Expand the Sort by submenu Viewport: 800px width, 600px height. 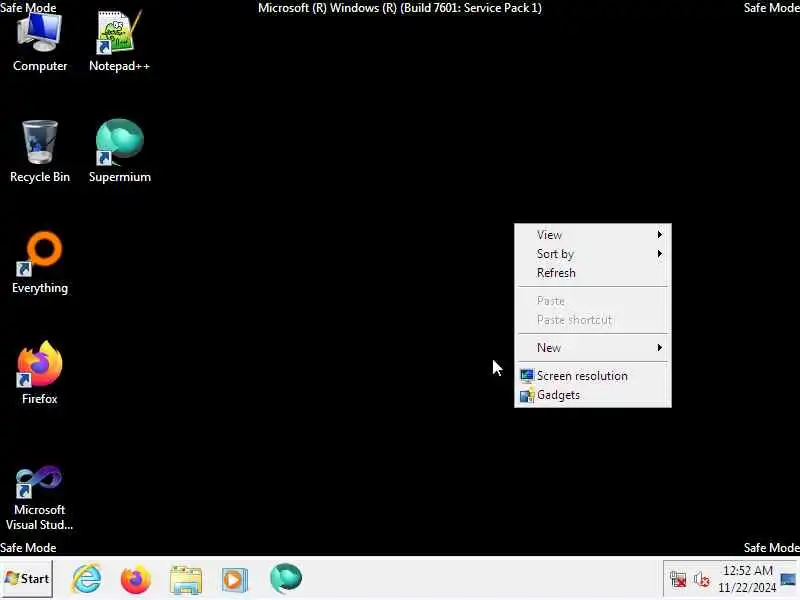(x=593, y=254)
